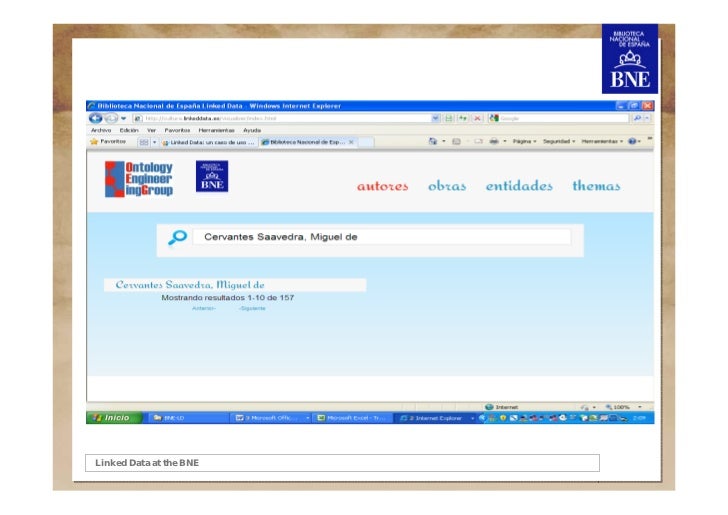Screen dimensions: 728x515
Task: Open the Herramientas command bar dropdown
Action: [x=602, y=141]
